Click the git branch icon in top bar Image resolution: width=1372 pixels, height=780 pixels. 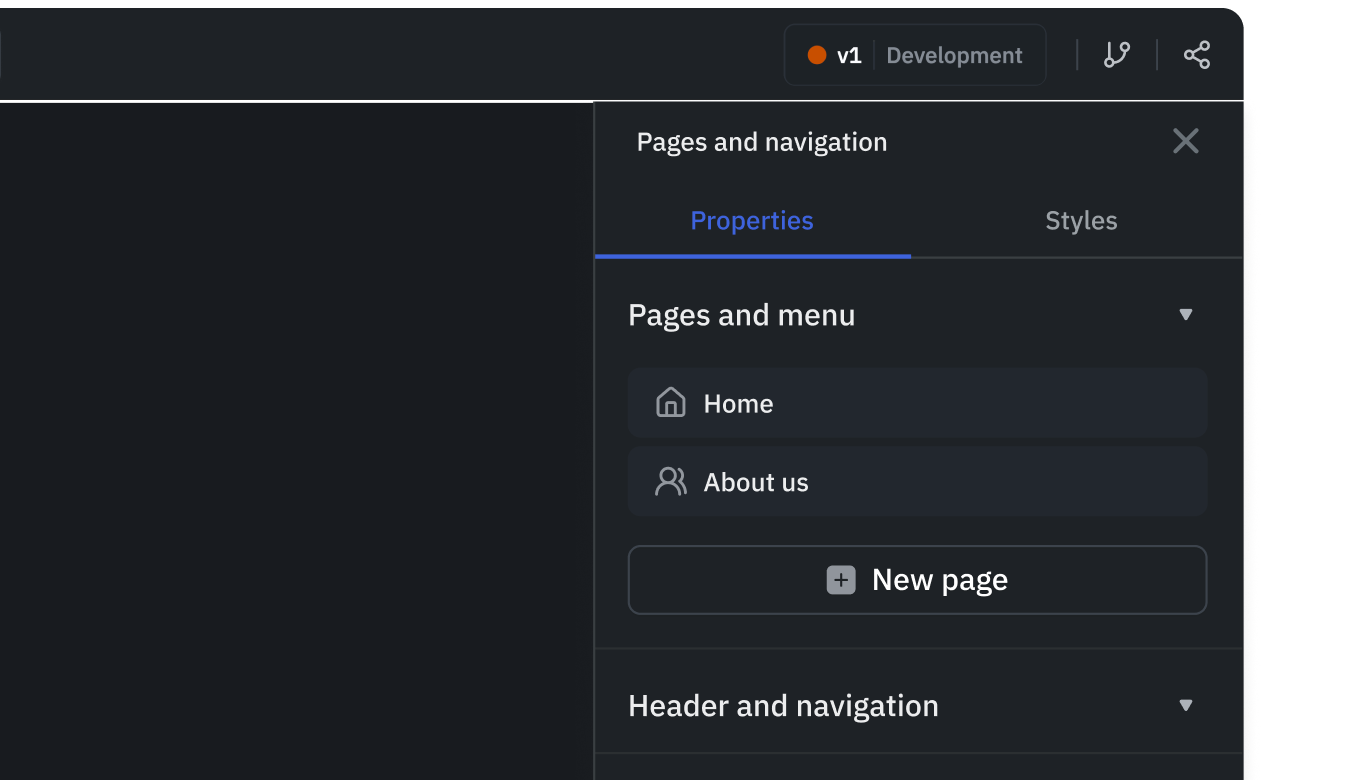[x=1117, y=55]
